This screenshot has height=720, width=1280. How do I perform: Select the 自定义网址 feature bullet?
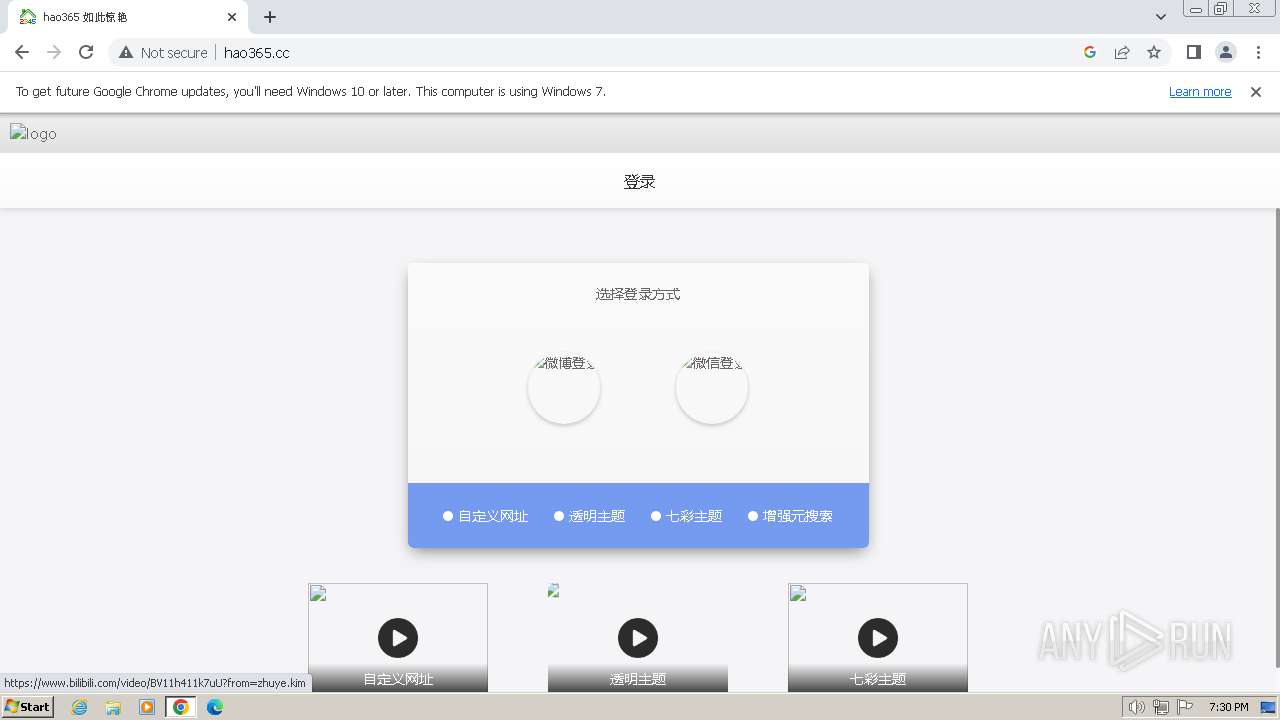click(x=485, y=516)
